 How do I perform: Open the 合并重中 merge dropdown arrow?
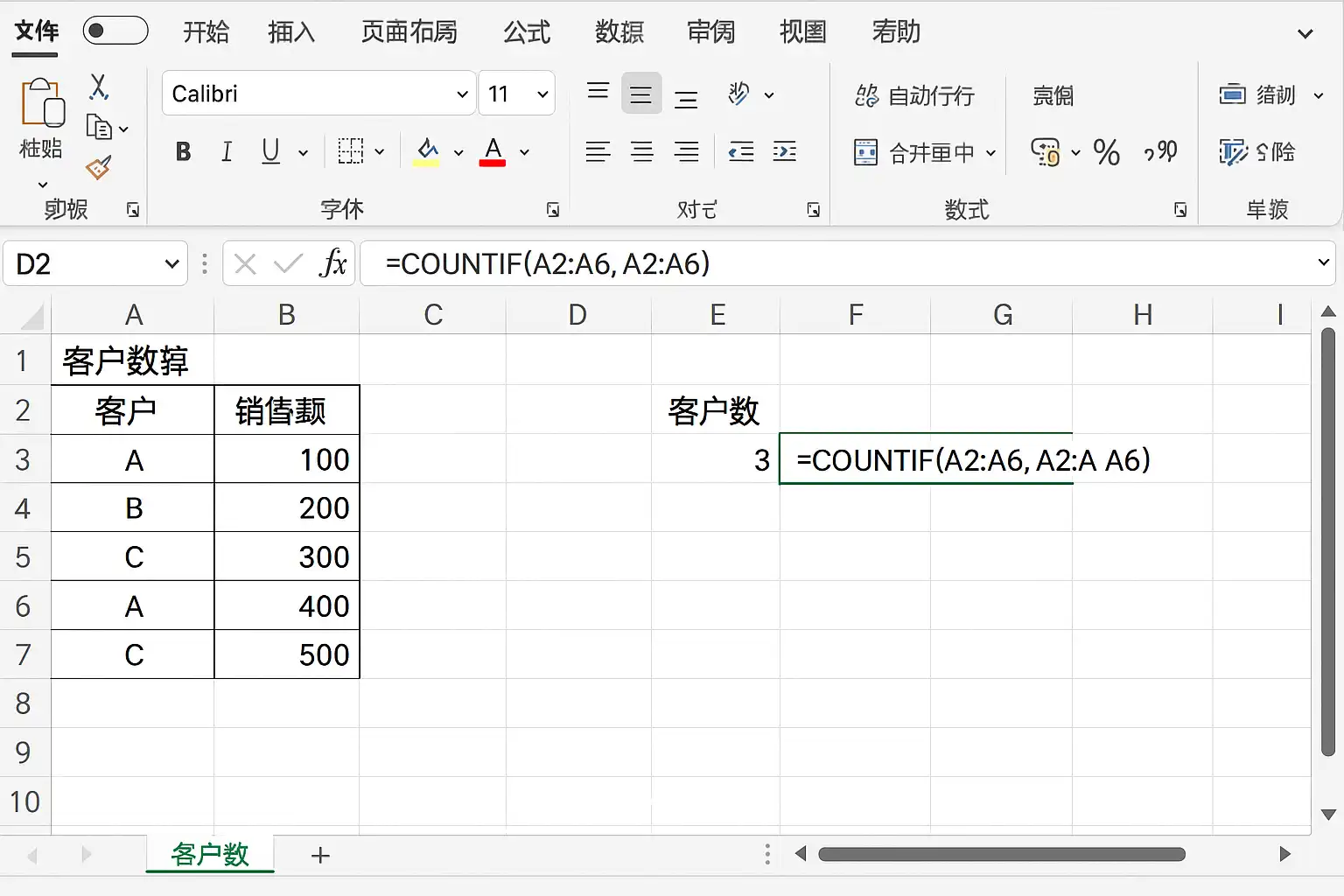click(990, 152)
